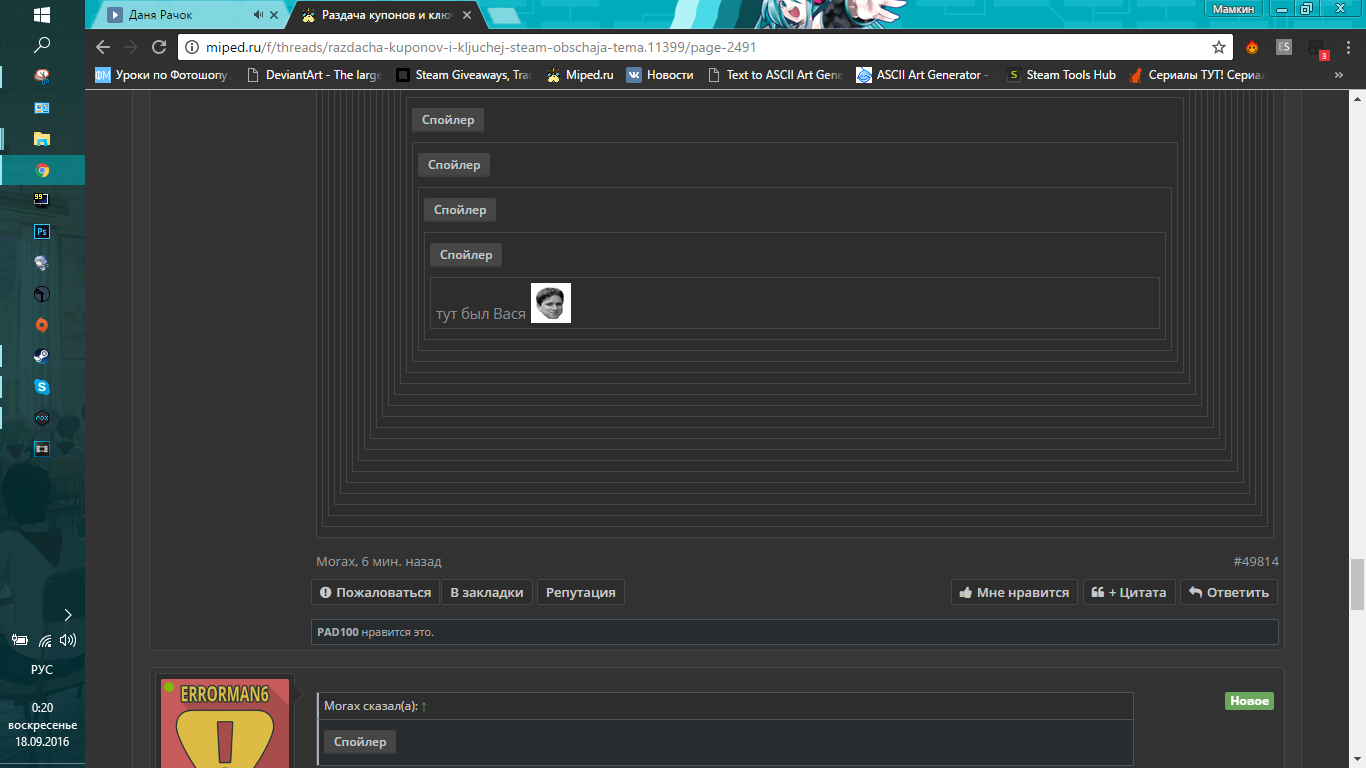Expand the hidden tray icons chevron

[68, 614]
